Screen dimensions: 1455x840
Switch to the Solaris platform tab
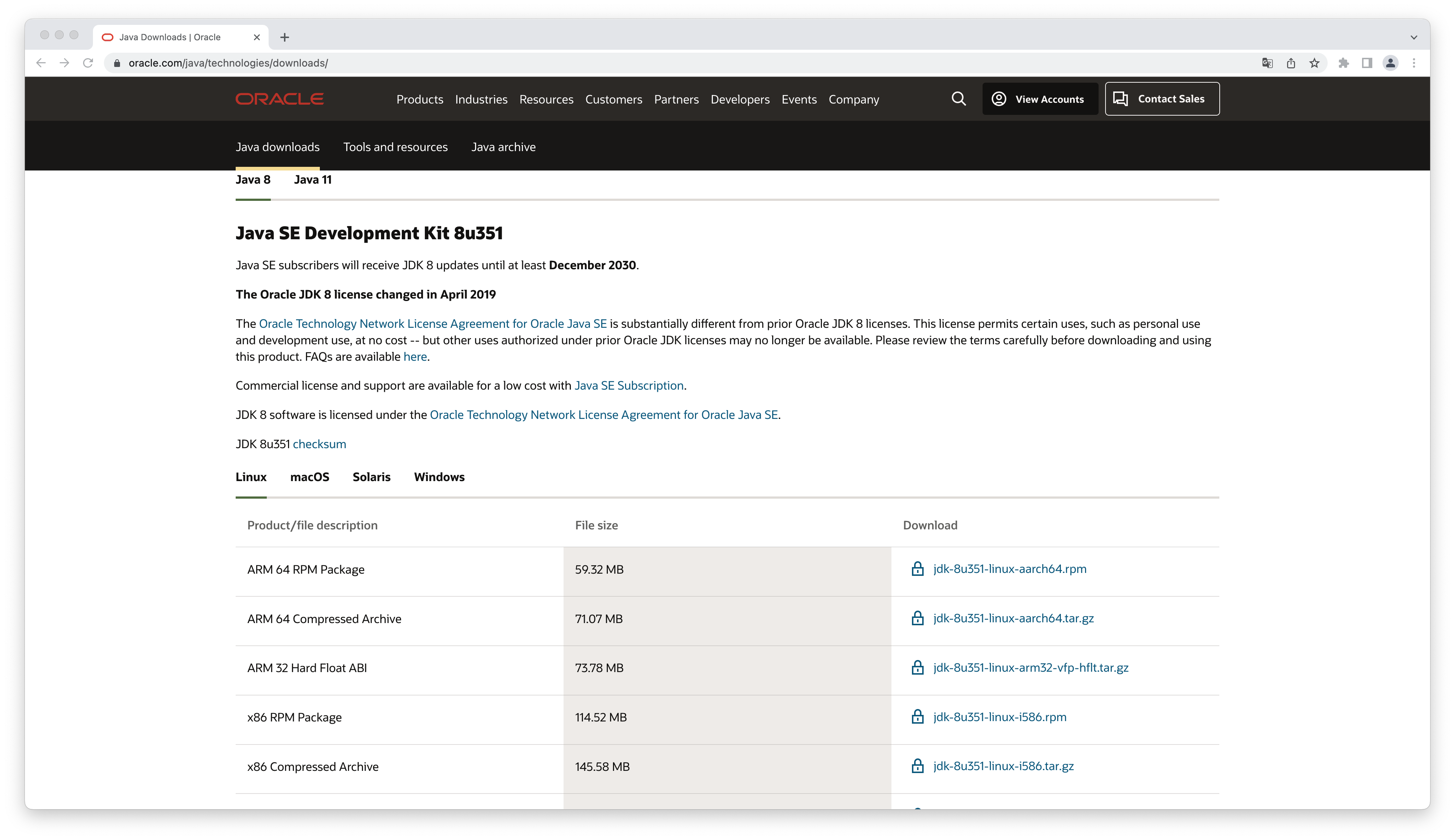pos(371,477)
